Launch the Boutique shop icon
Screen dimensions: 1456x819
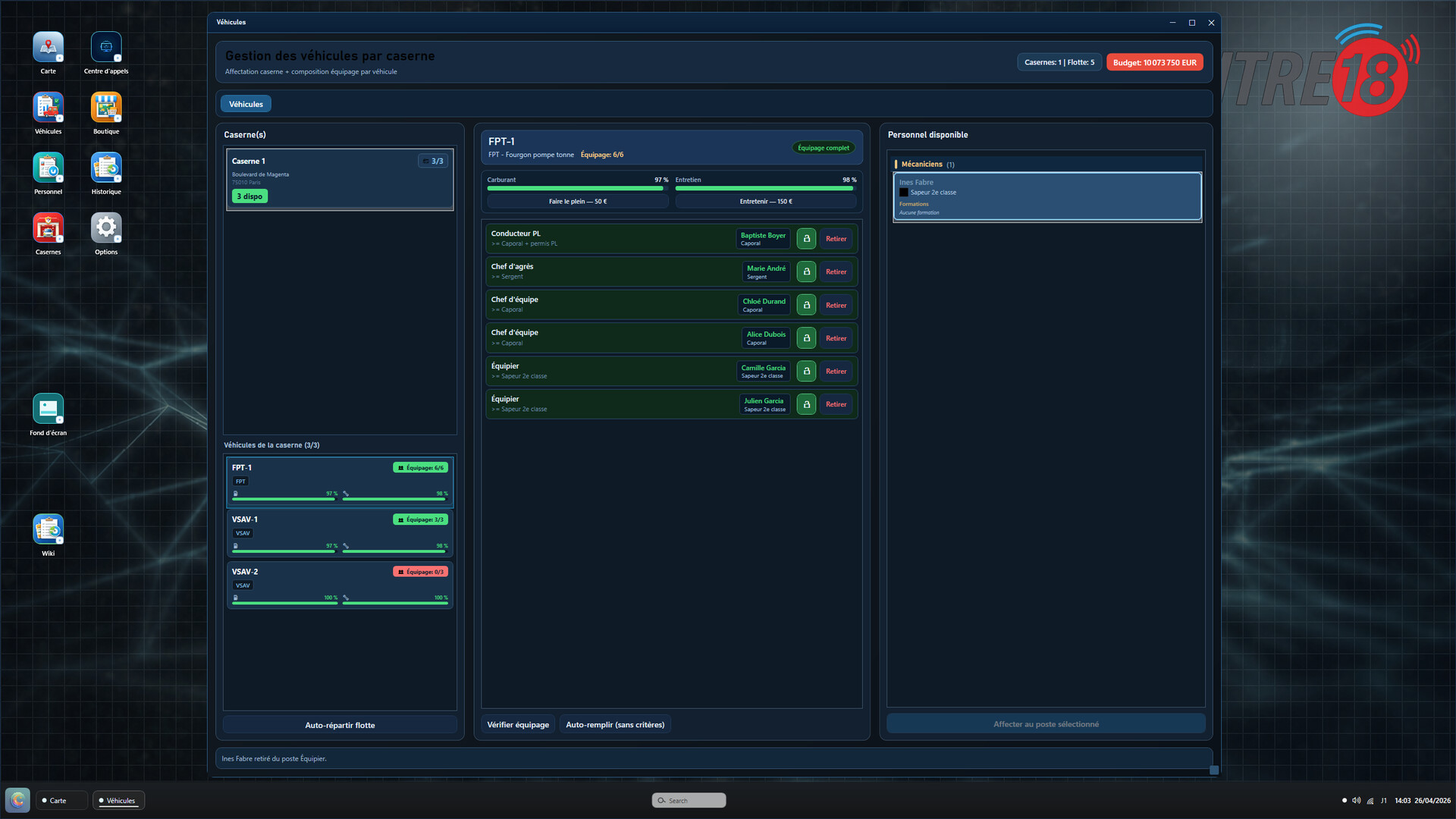[x=106, y=114]
